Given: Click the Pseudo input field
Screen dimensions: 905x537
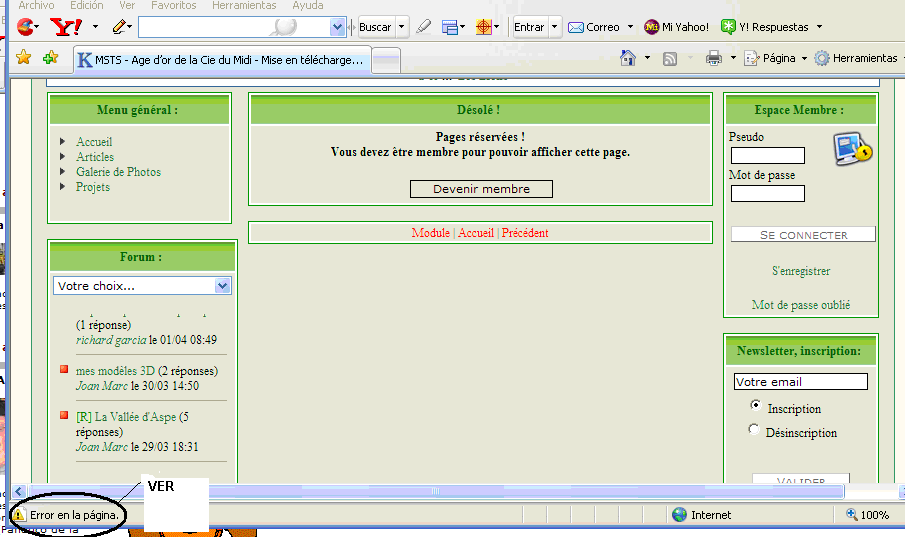Looking at the screenshot, I should tap(767, 156).
